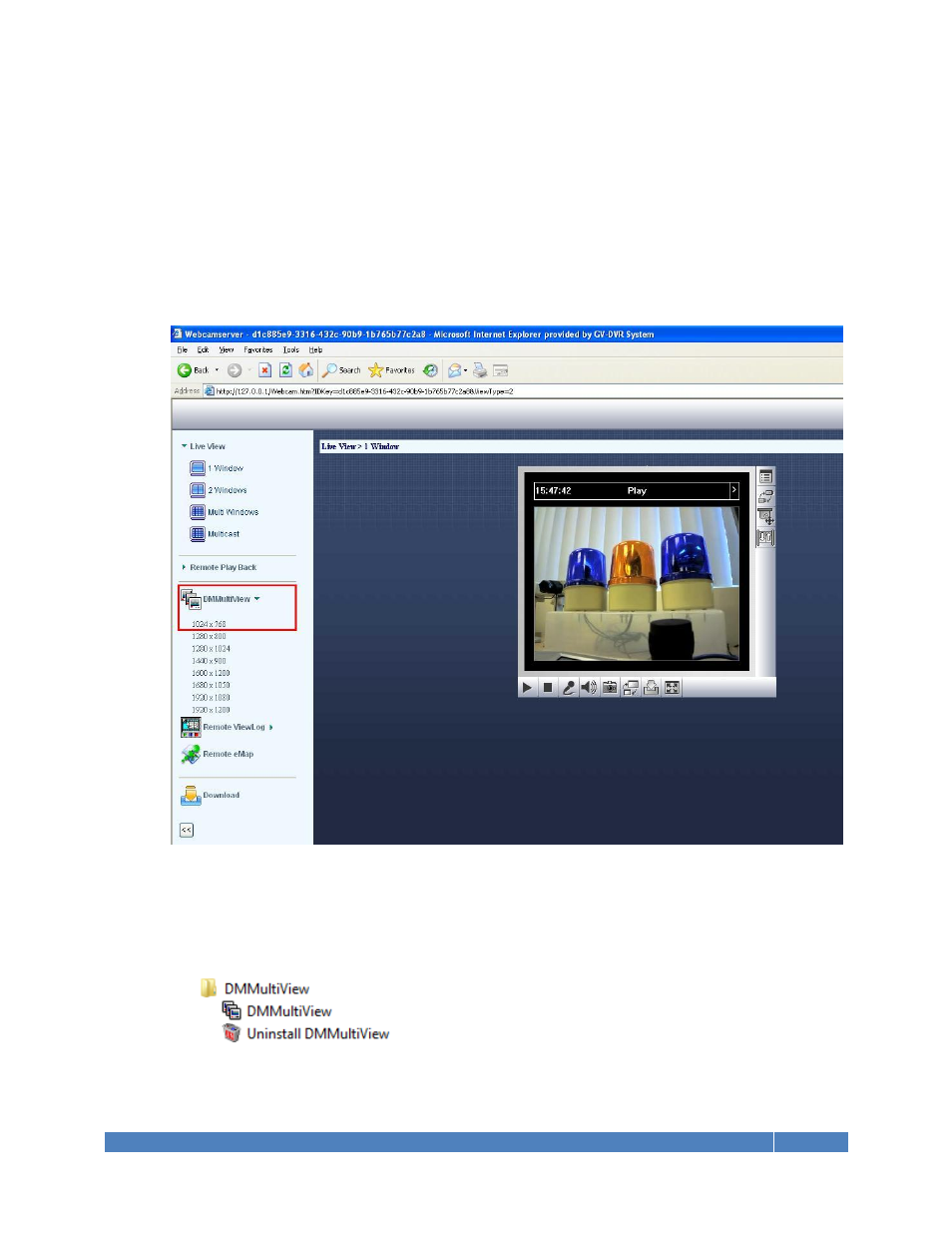Click the browser Forward arrow button

click(x=235, y=370)
